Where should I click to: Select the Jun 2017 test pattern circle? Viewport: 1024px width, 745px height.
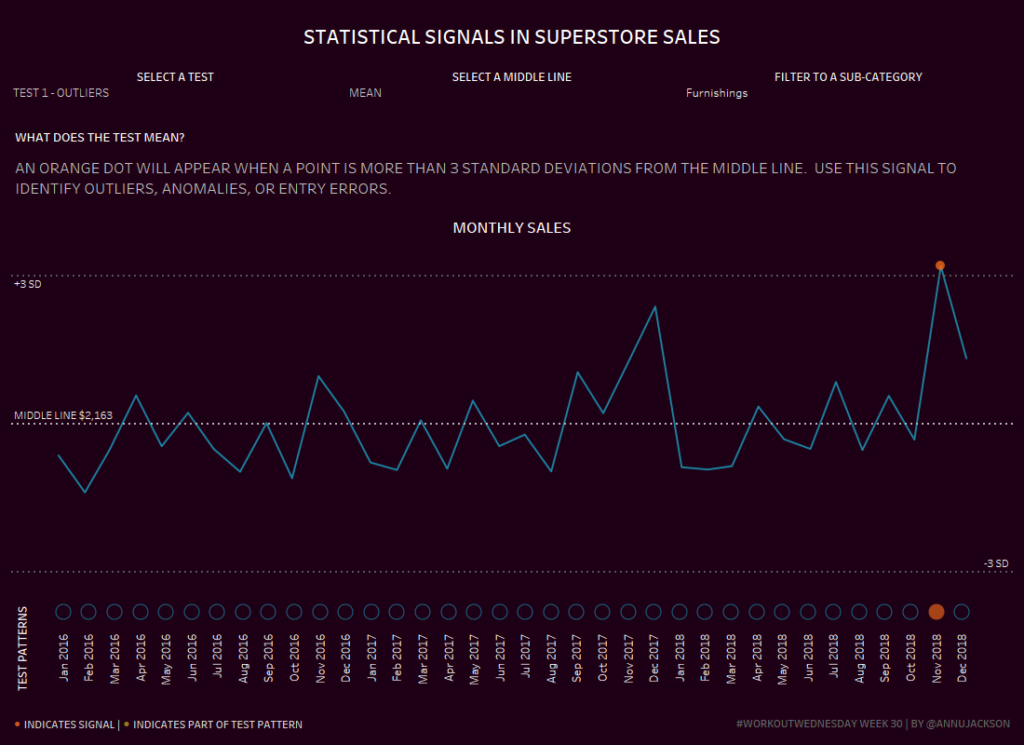[x=499, y=612]
